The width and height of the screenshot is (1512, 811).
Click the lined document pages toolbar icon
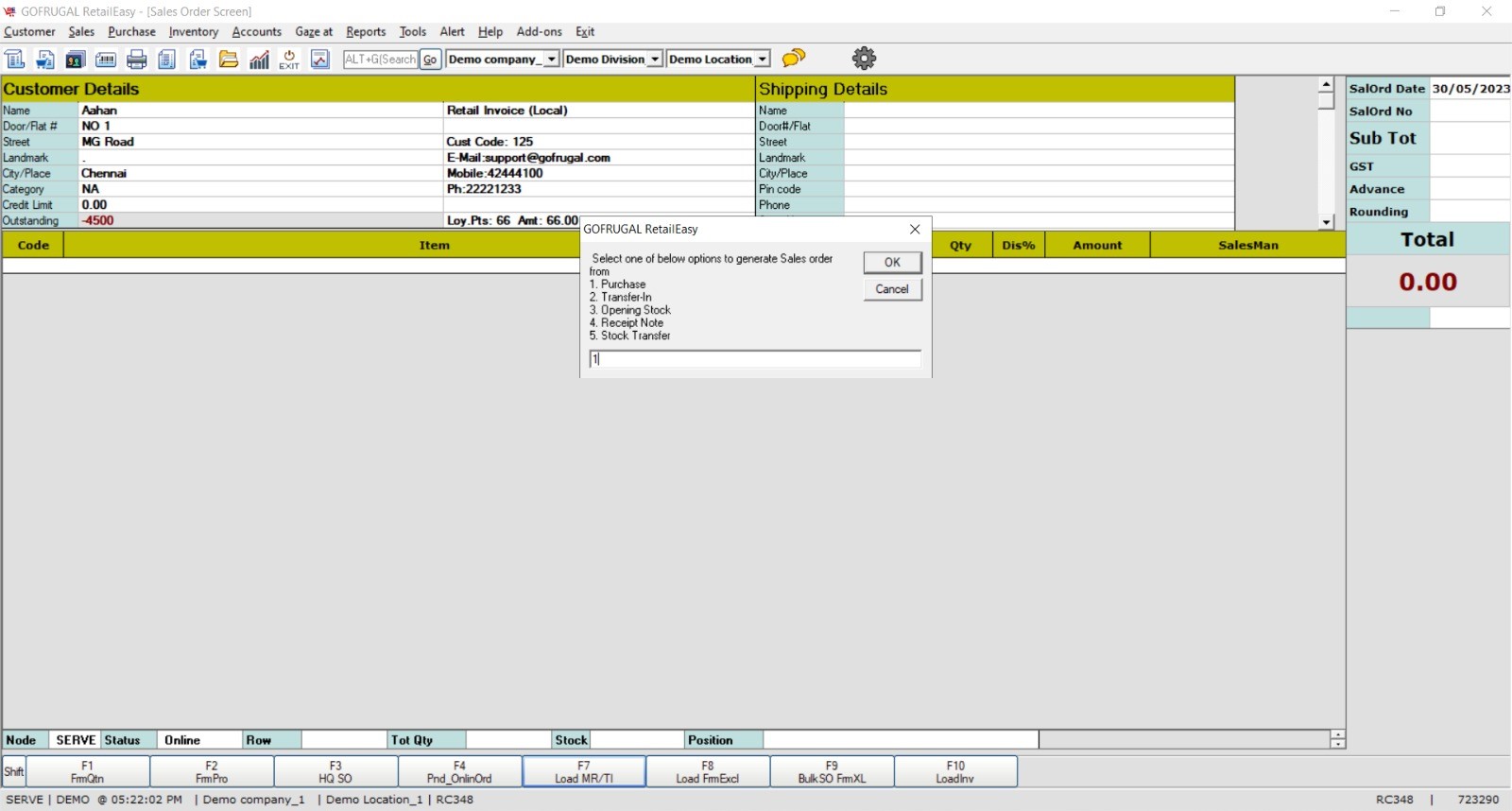[167, 59]
